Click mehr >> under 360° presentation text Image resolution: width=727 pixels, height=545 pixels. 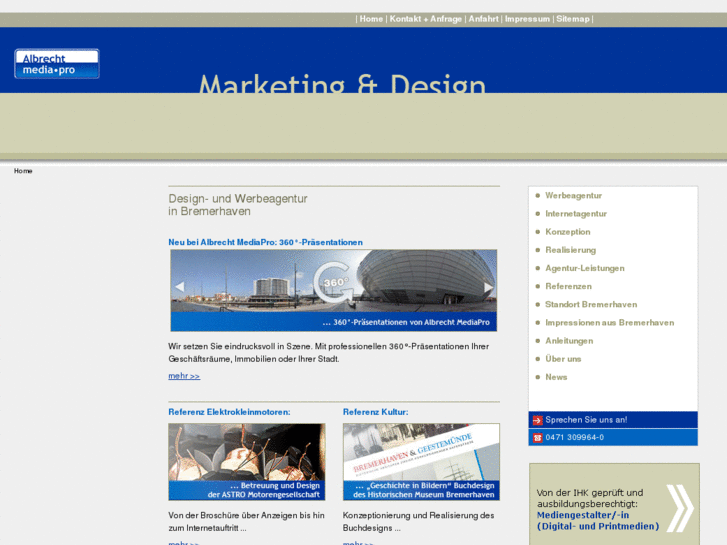point(184,376)
